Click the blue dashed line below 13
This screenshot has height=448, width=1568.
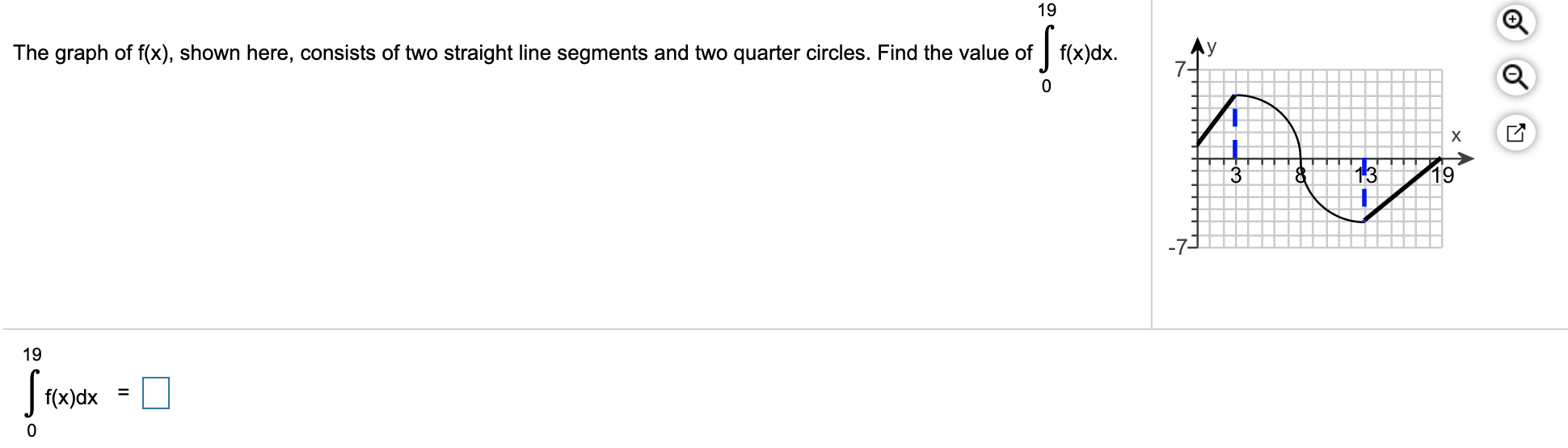pyautogui.click(x=1364, y=197)
